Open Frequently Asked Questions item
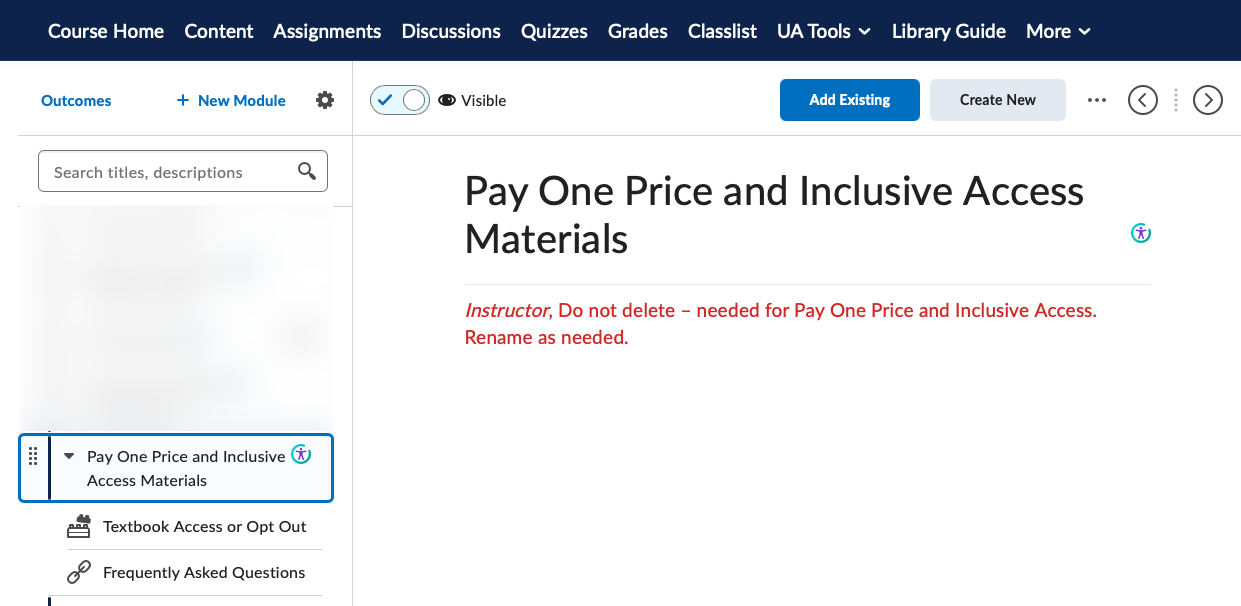Viewport: 1241px width, 606px height. click(204, 572)
